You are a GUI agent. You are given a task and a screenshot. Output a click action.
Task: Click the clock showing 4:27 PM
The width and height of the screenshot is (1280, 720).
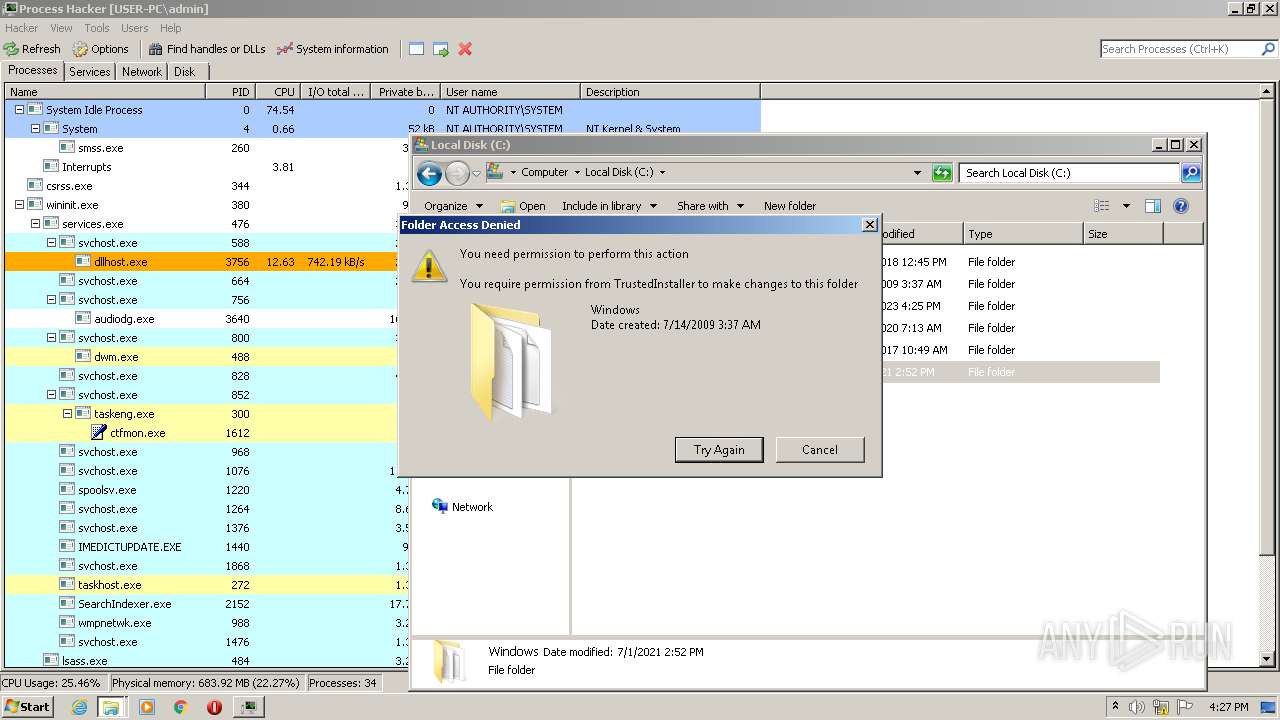click(x=1228, y=707)
